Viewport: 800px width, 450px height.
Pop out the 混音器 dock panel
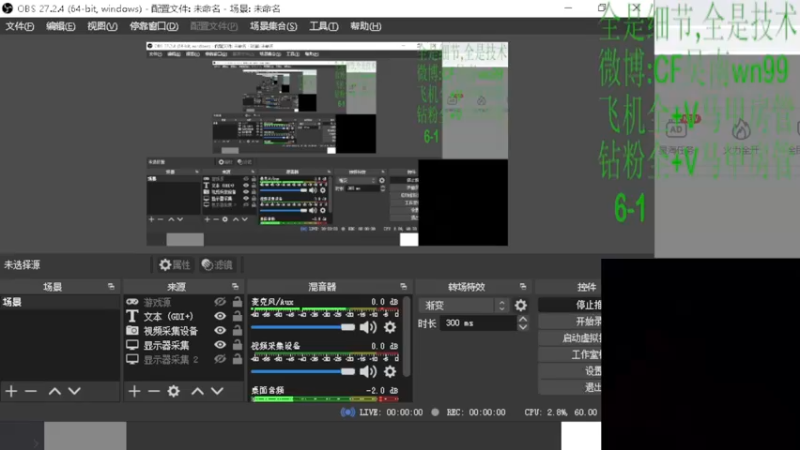point(404,287)
